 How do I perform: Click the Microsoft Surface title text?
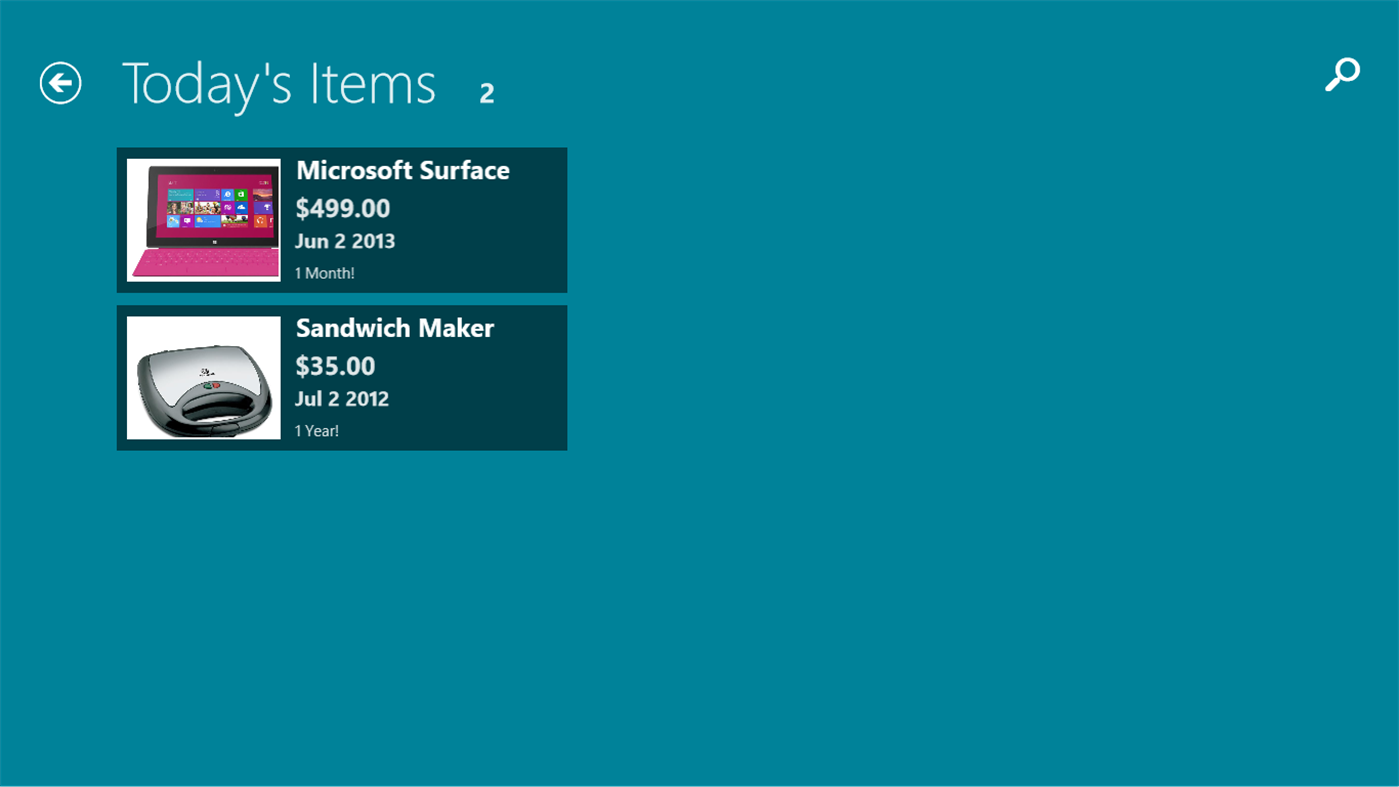(402, 170)
